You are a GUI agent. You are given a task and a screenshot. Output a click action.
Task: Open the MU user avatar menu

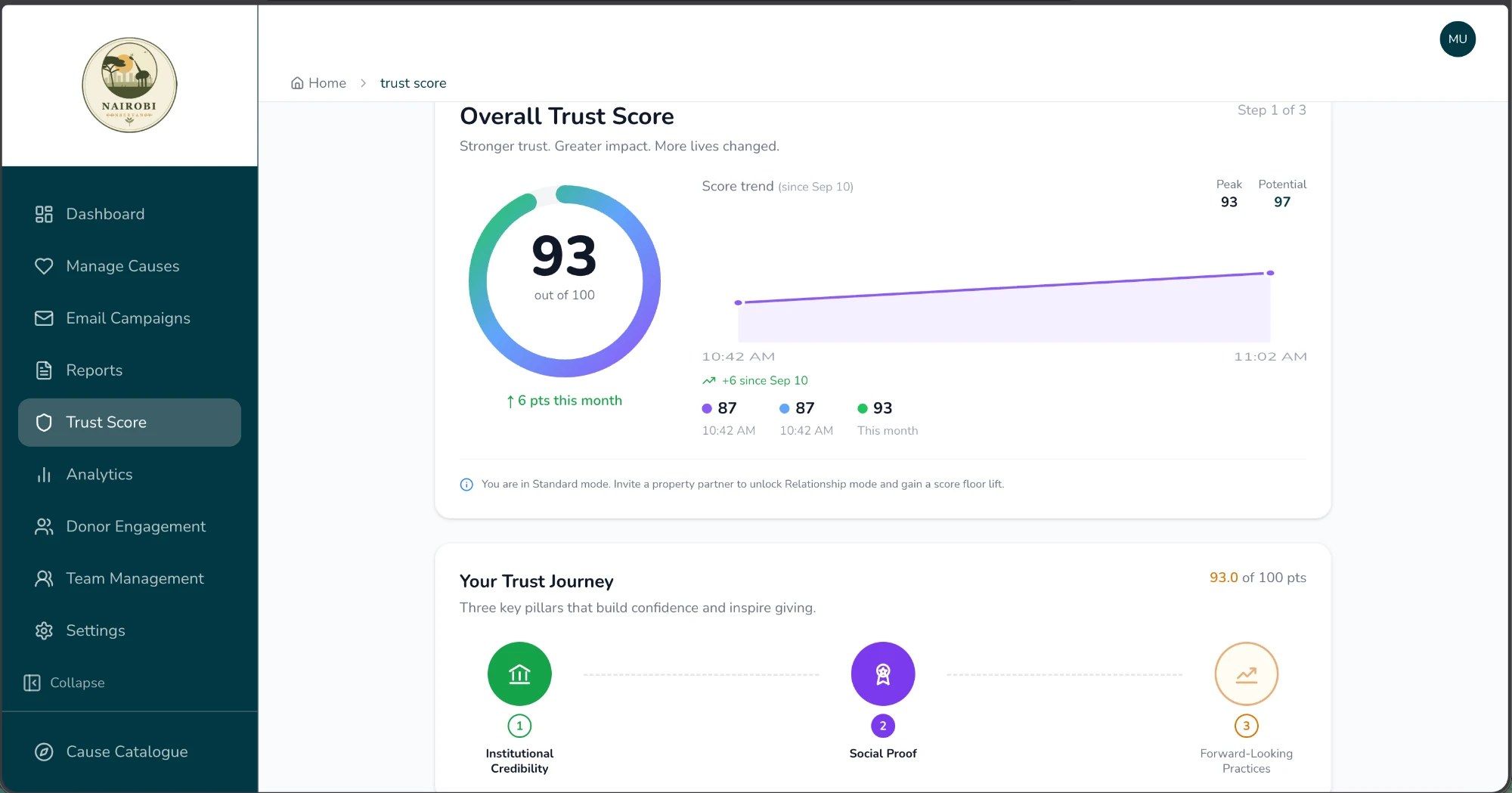coord(1458,39)
